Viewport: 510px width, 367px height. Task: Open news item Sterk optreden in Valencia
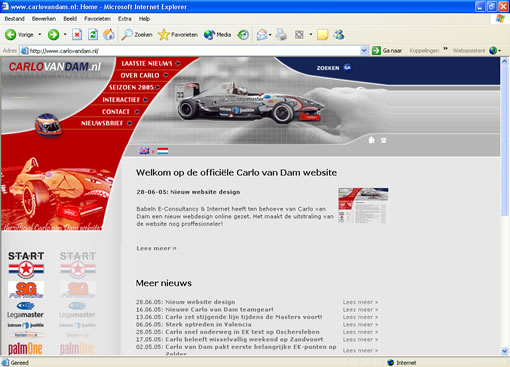coord(208,324)
